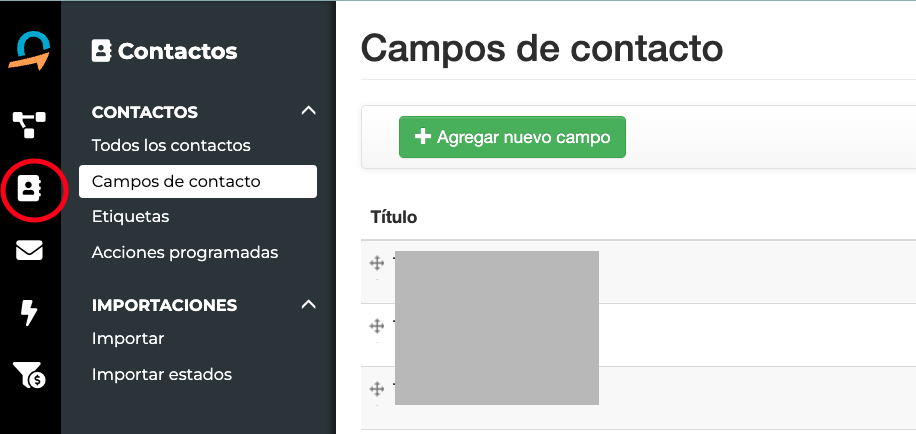916x434 pixels.
Task: Click the app logo in the top-left corner
Action: 29,51
